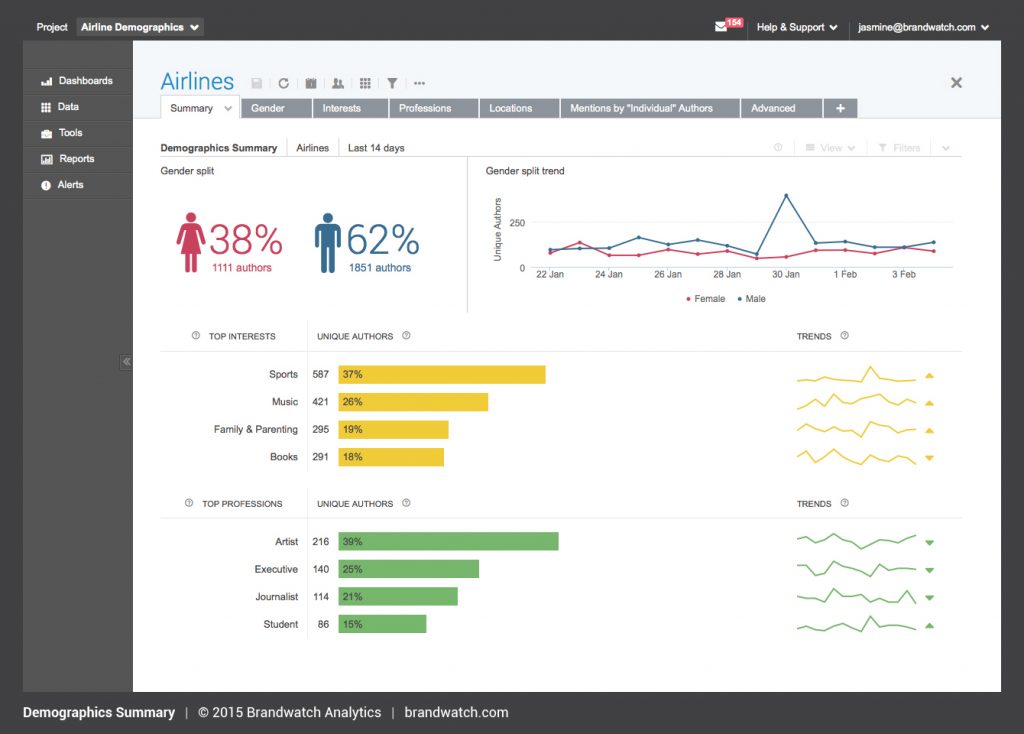1024x734 pixels.
Task: Click the refresh icon beside Airlines
Action: coord(284,84)
